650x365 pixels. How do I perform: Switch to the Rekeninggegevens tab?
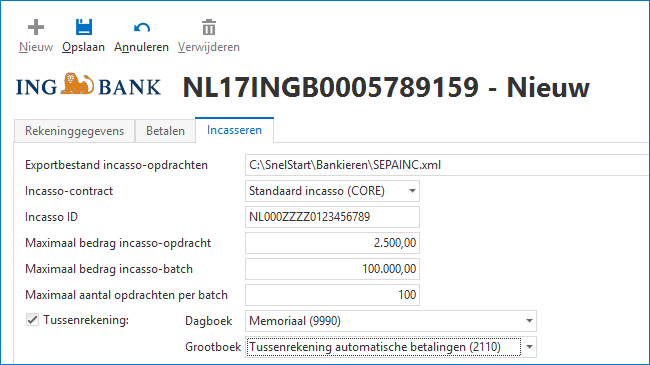coord(75,131)
